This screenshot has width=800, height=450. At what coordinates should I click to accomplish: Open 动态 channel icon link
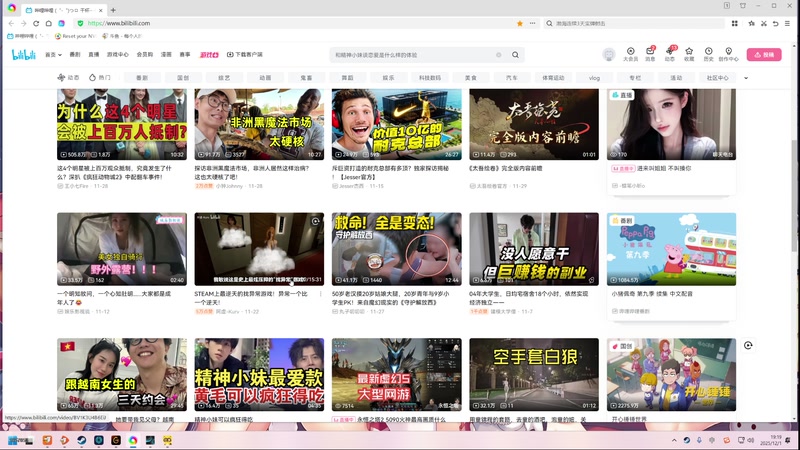click(68, 78)
